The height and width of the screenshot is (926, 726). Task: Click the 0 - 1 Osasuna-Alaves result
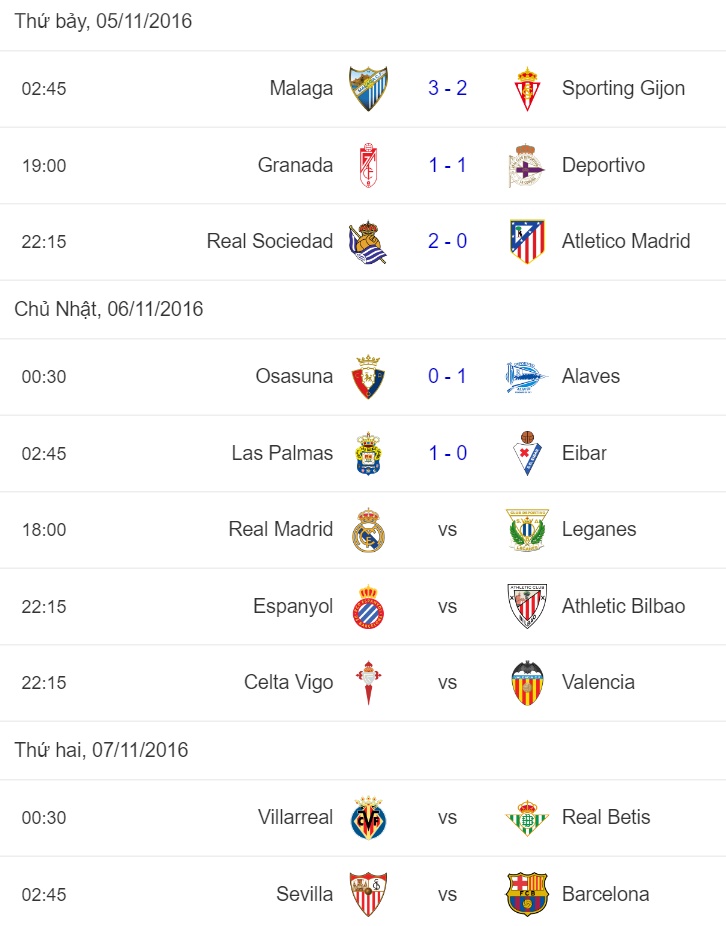click(x=447, y=376)
